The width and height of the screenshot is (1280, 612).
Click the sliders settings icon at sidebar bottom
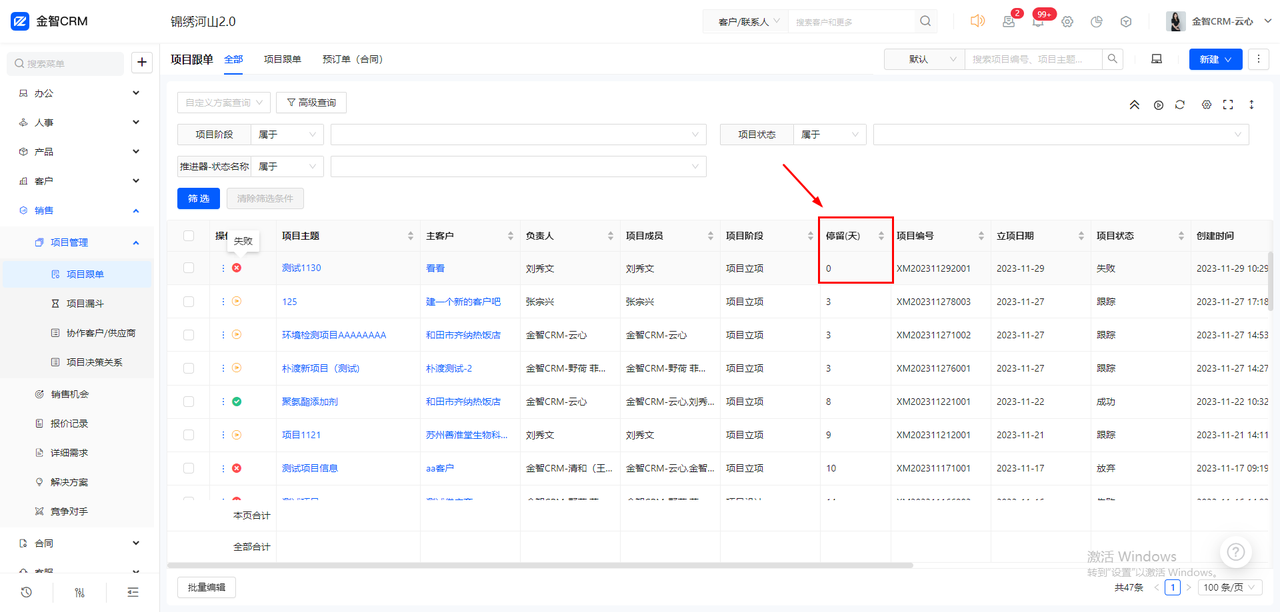[x=80, y=592]
